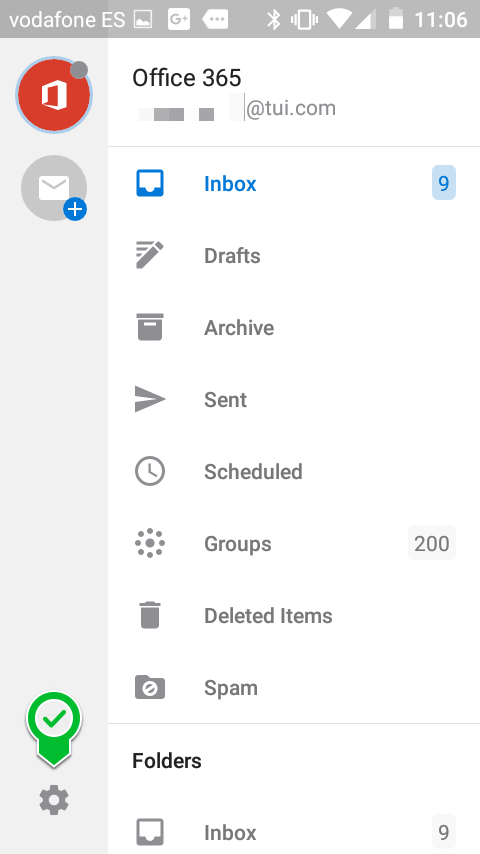Open the Scheduled folder
The height and width of the screenshot is (854, 480).
pyautogui.click(x=294, y=471)
